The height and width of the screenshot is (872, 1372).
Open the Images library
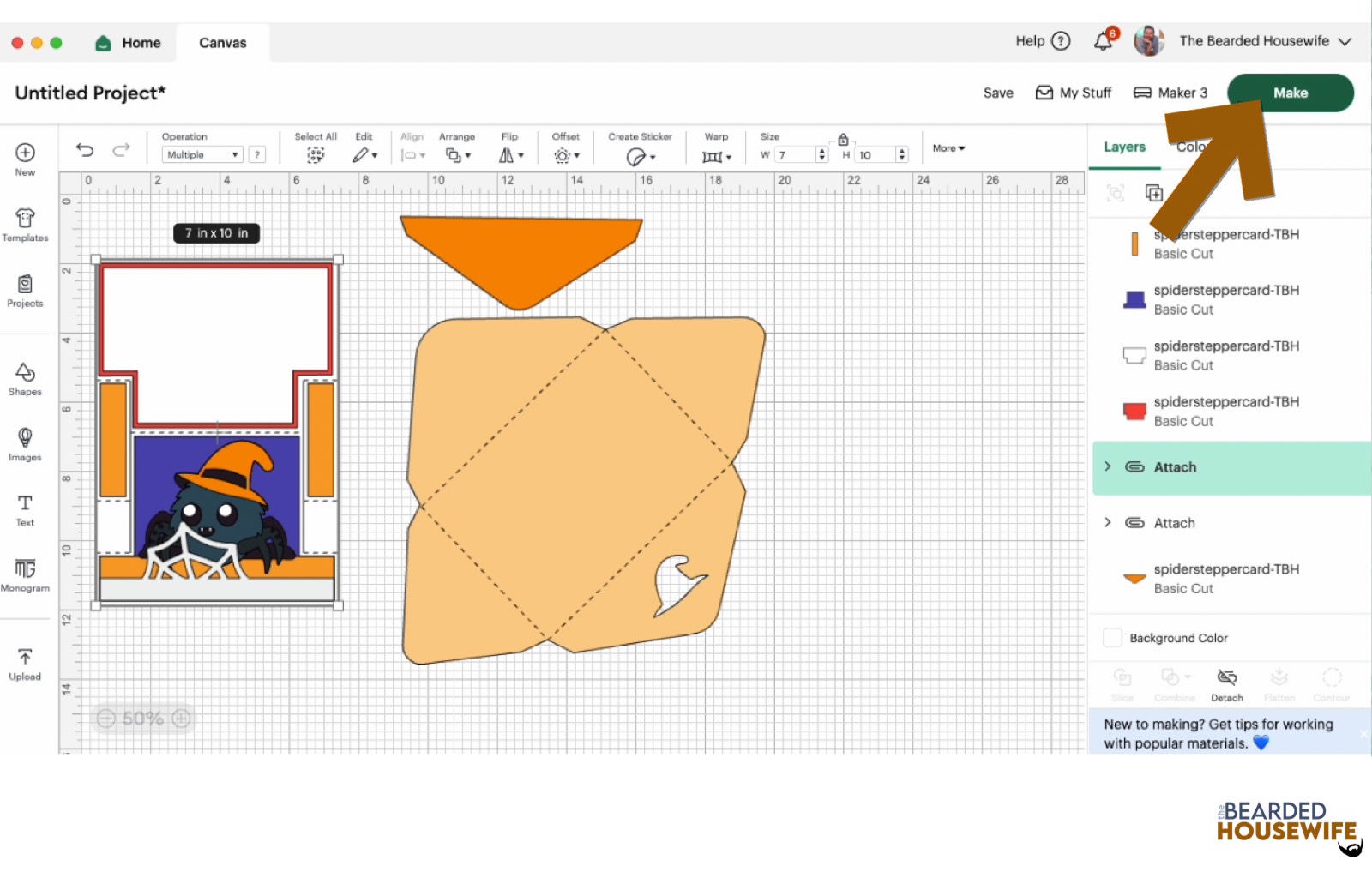pyautogui.click(x=25, y=444)
